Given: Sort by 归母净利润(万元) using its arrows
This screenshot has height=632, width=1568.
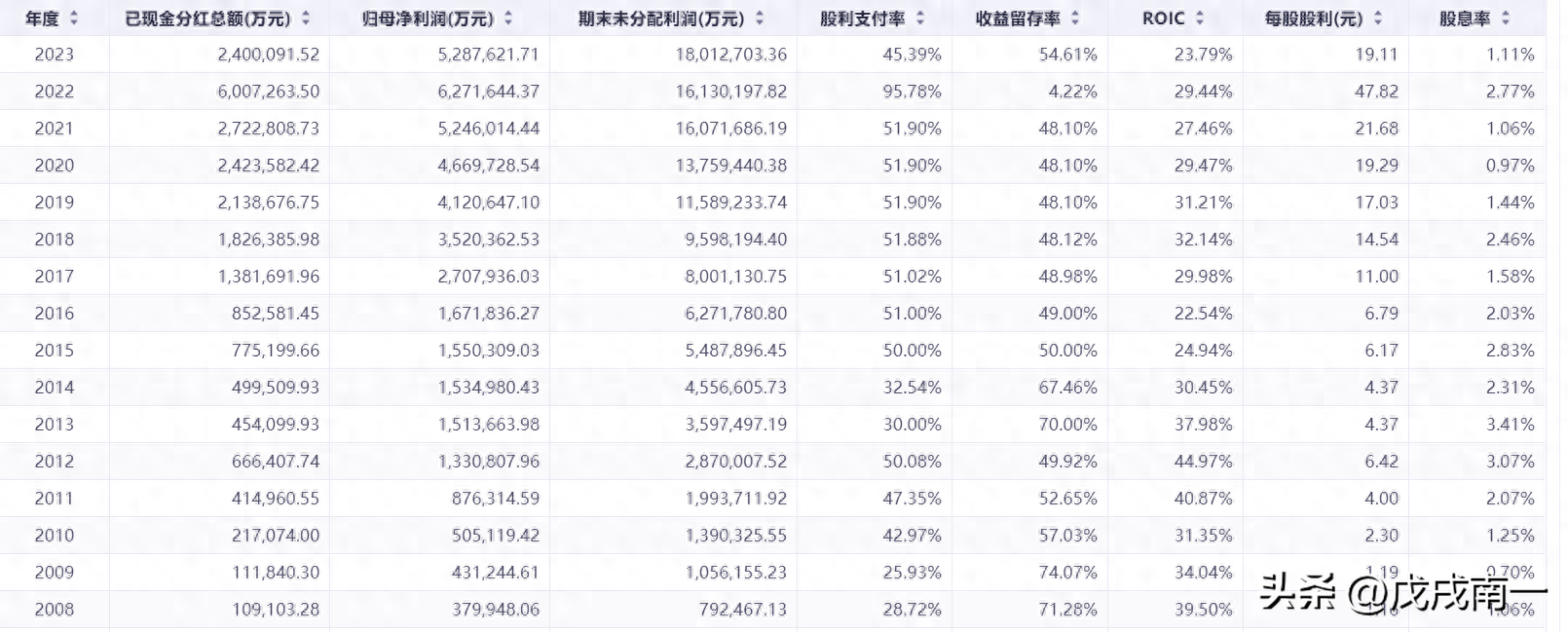Looking at the screenshot, I should point(508,19).
